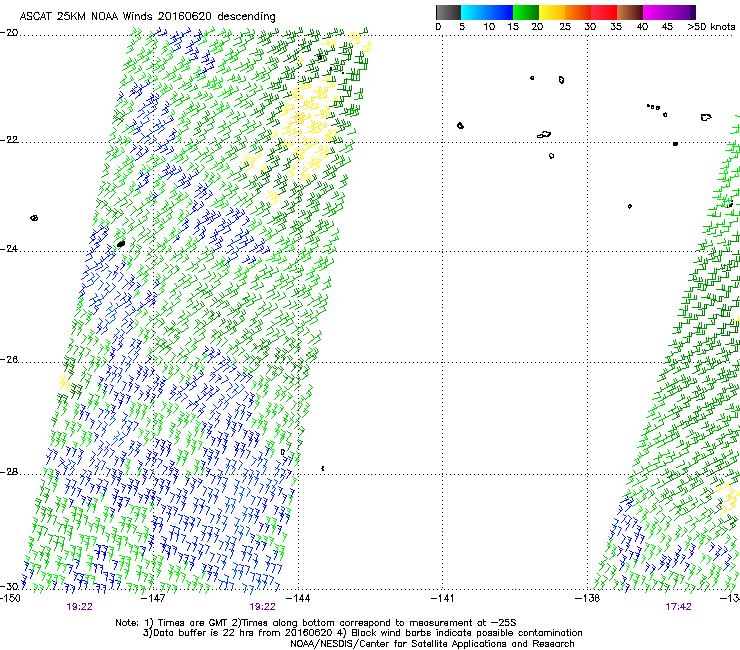Pick the yellow 20-25 knots legend color
Viewport: 740px width, 650px height.
coord(552,12)
